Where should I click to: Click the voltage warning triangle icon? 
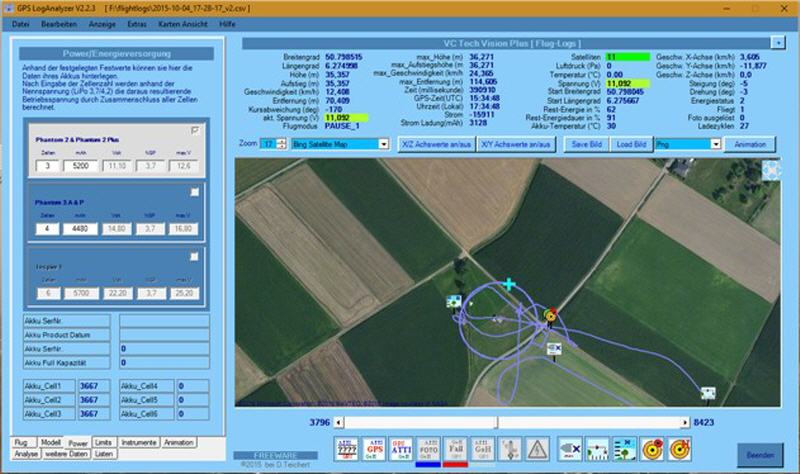[537, 449]
